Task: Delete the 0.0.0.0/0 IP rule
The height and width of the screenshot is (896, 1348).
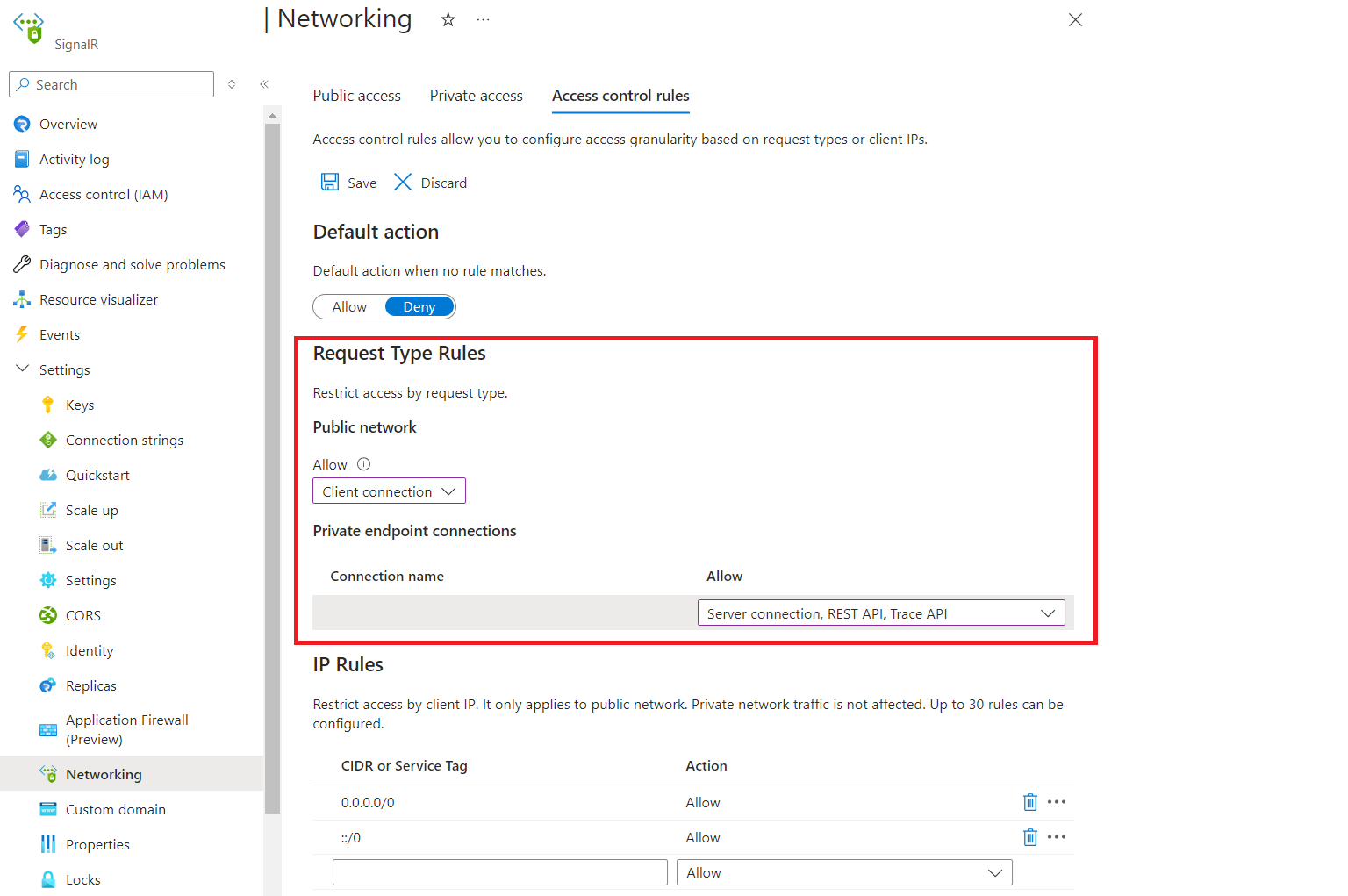Action: coord(1029,801)
